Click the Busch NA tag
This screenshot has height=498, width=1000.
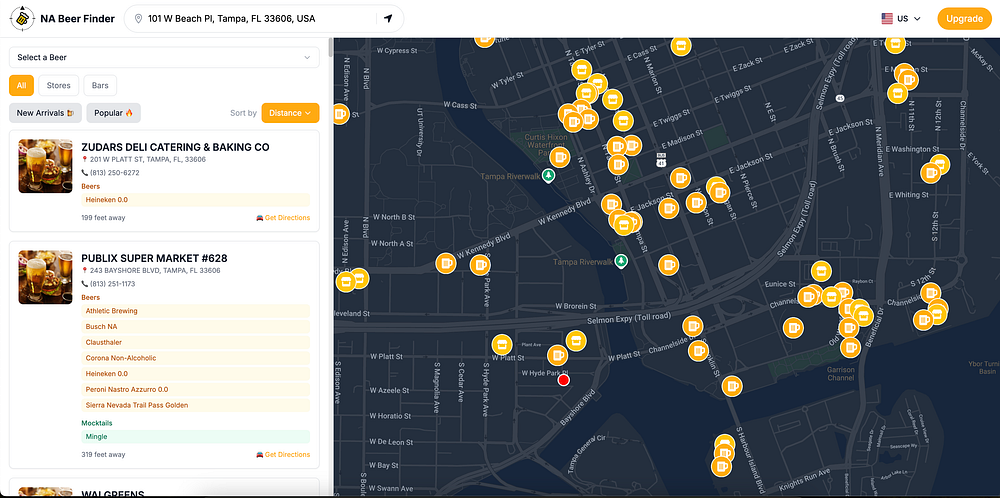coord(196,326)
